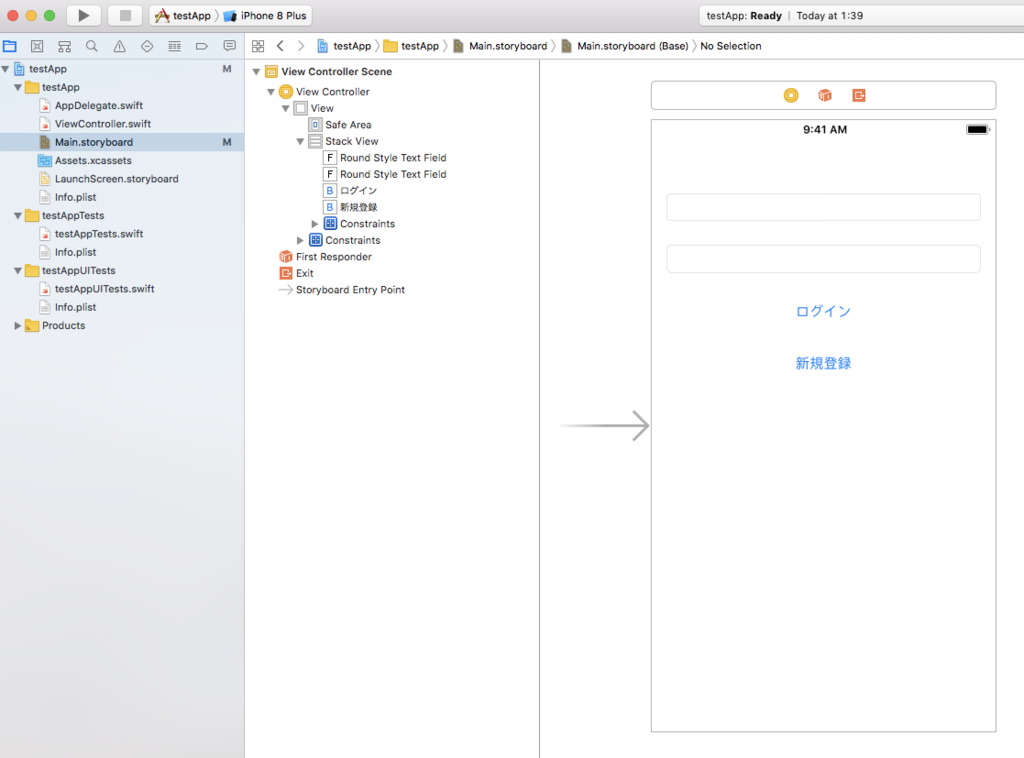This screenshot has width=1024, height=758.
Task: Go forward in editor history
Action: [300, 46]
